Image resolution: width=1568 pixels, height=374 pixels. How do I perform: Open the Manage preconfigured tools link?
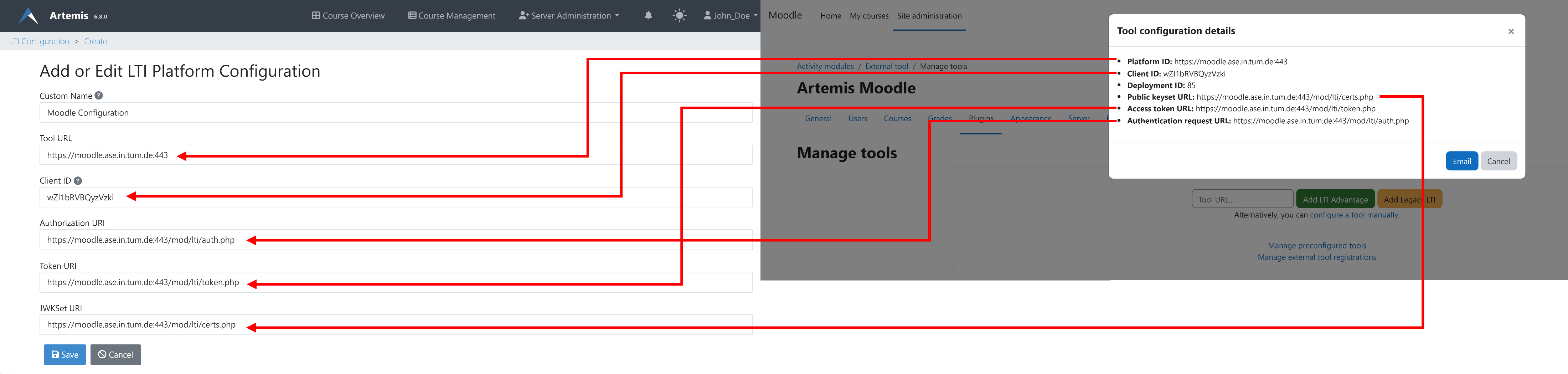[x=1317, y=246]
